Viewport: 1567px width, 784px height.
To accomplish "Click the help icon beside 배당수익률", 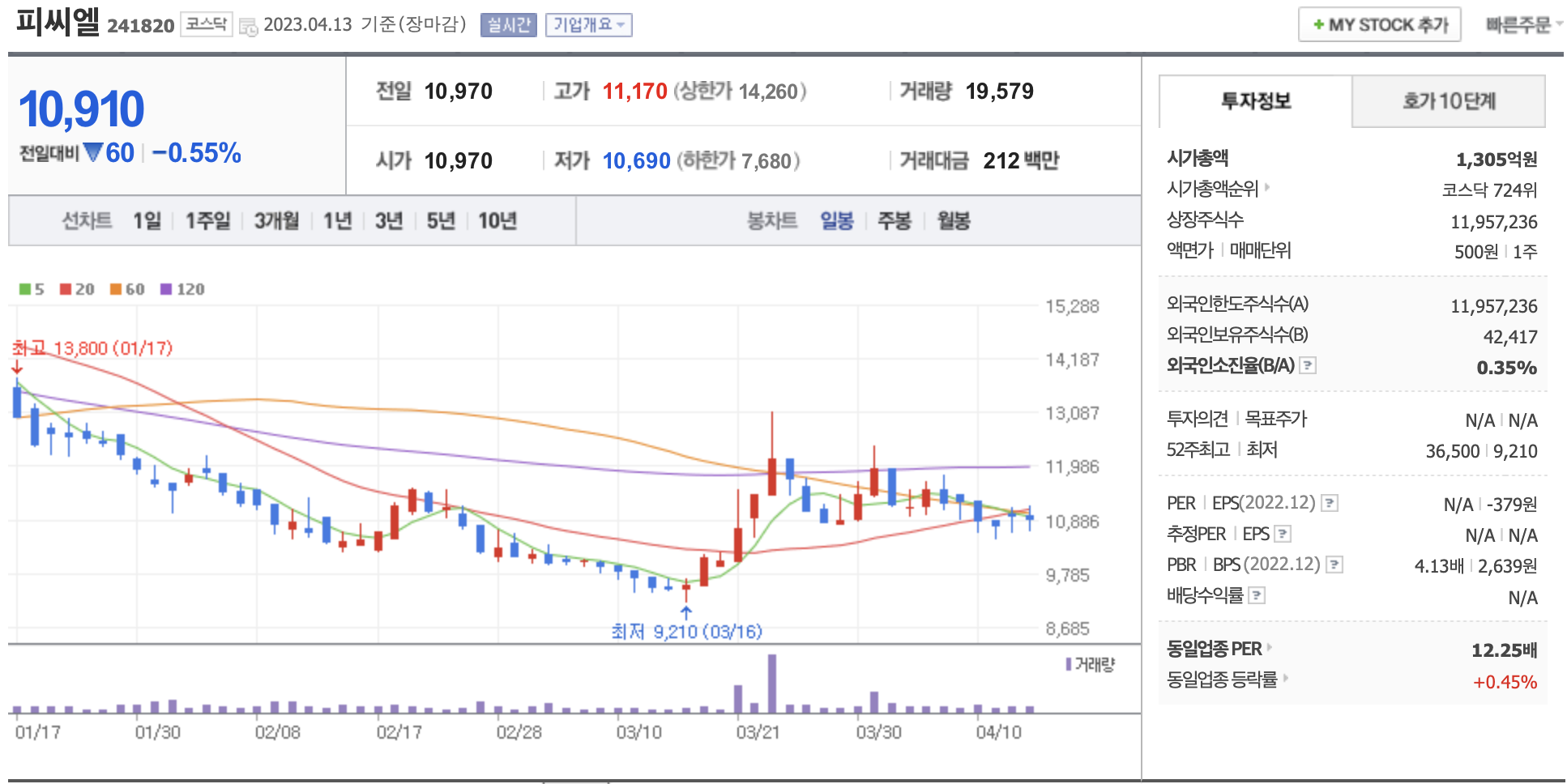I will point(1256,596).
